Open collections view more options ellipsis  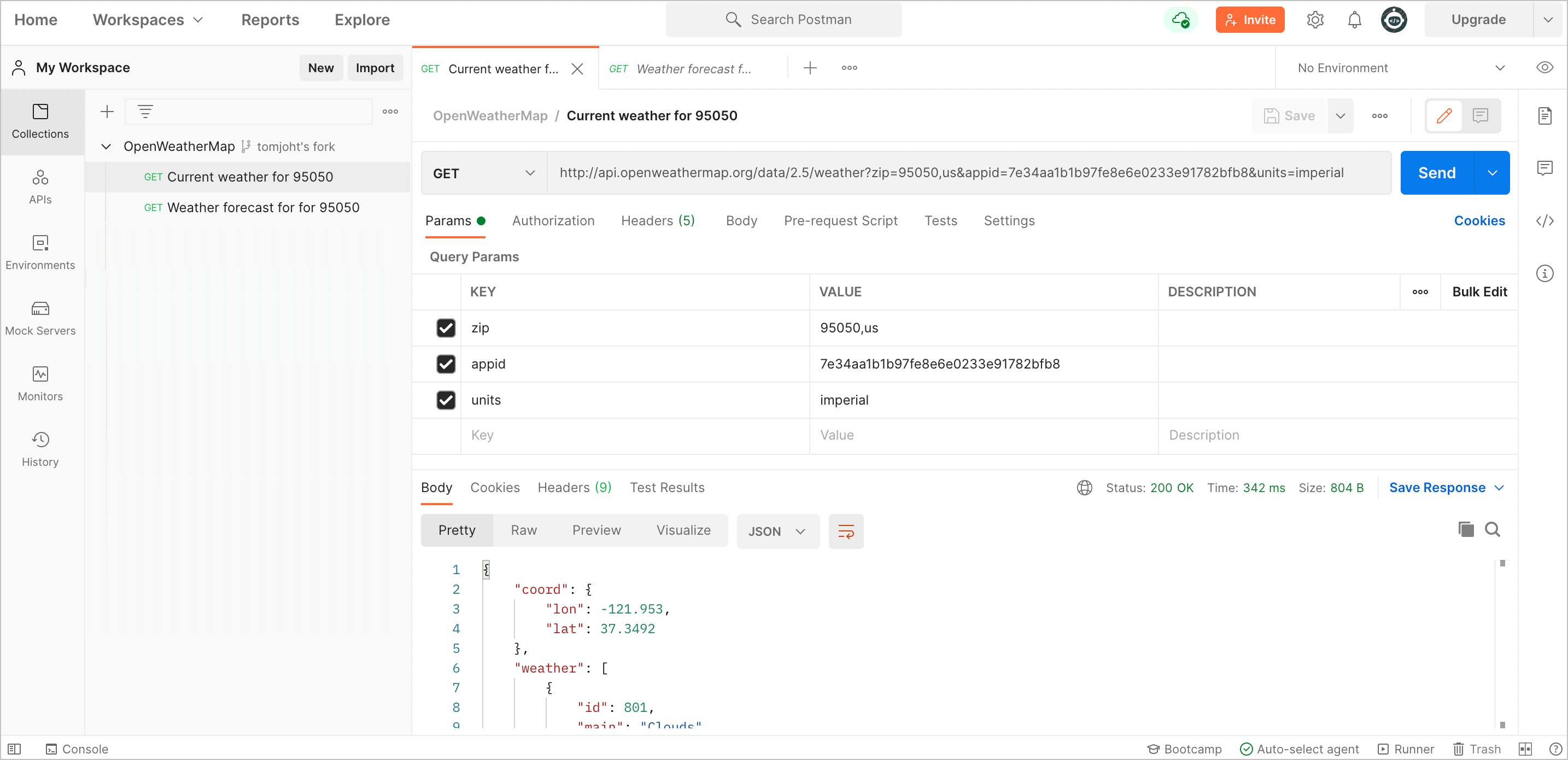click(x=390, y=112)
